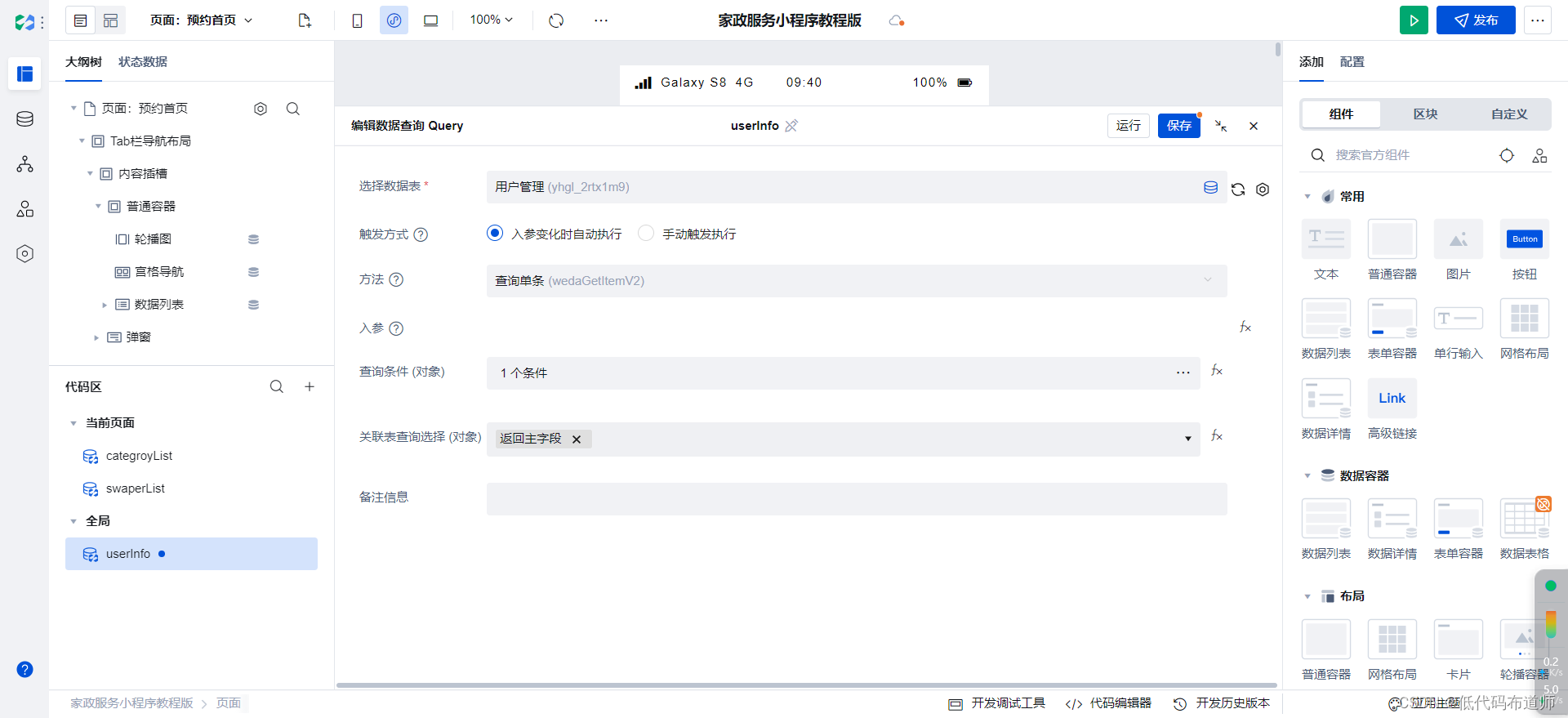This screenshot has width=1568, height=718.
Task: Click the 运行 button
Action: [1129, 125]
